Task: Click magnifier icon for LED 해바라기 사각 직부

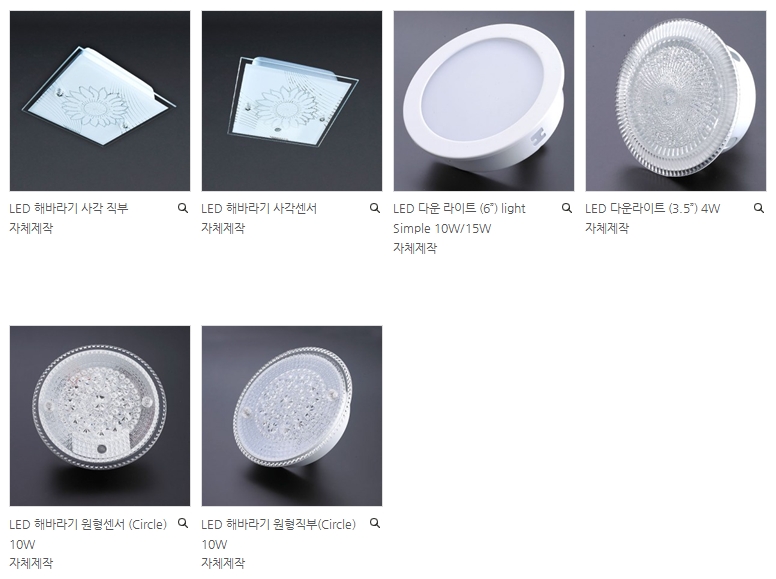Action: (183, 208)
